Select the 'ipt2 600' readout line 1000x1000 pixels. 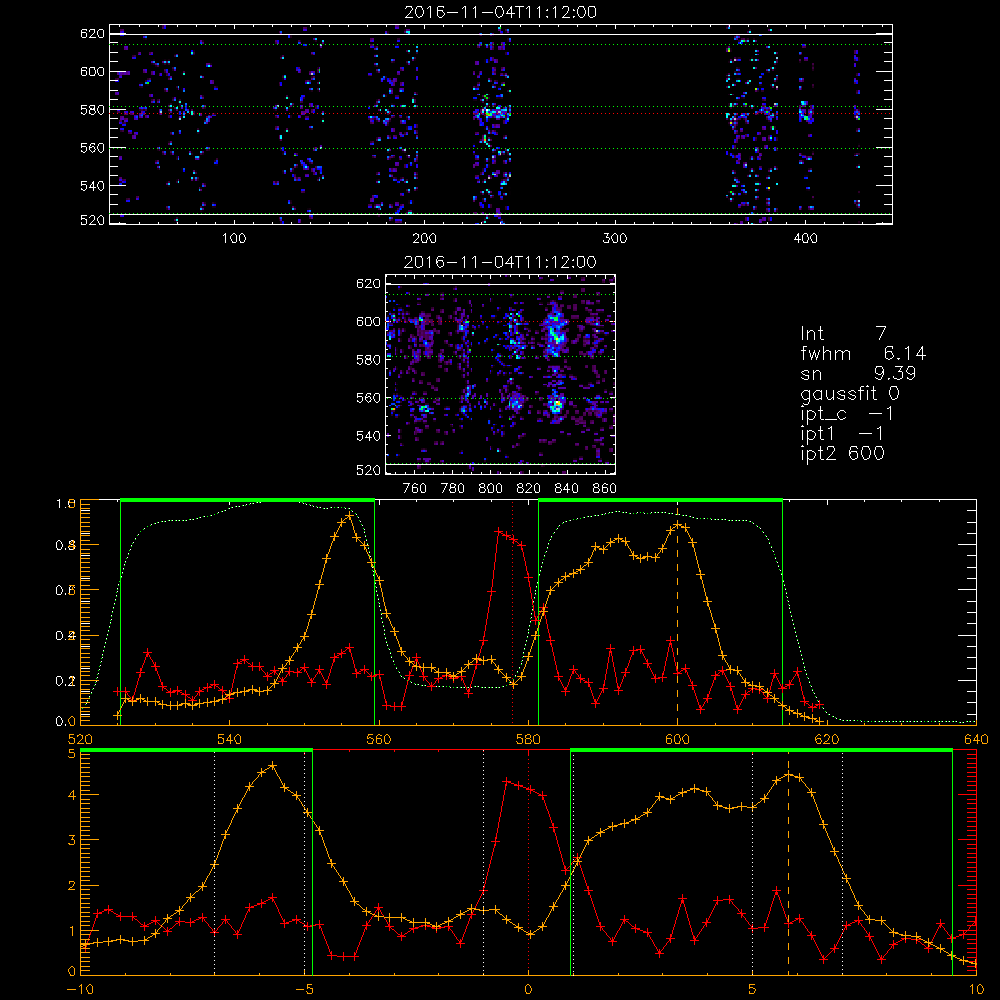pyautogui.click(x=842, y=453)
